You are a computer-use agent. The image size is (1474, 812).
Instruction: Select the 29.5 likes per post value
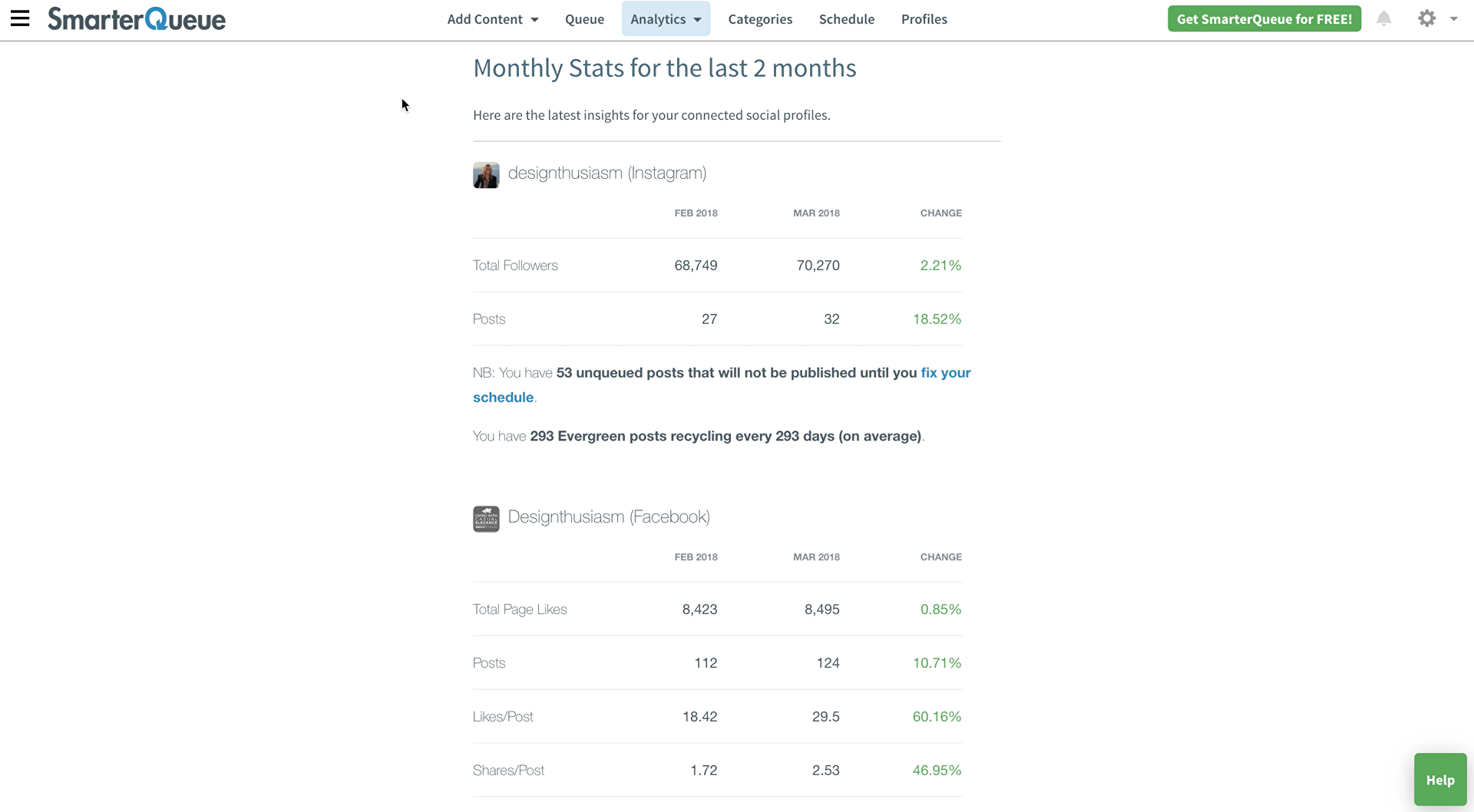pyautogui.click(x=825, y=717)
